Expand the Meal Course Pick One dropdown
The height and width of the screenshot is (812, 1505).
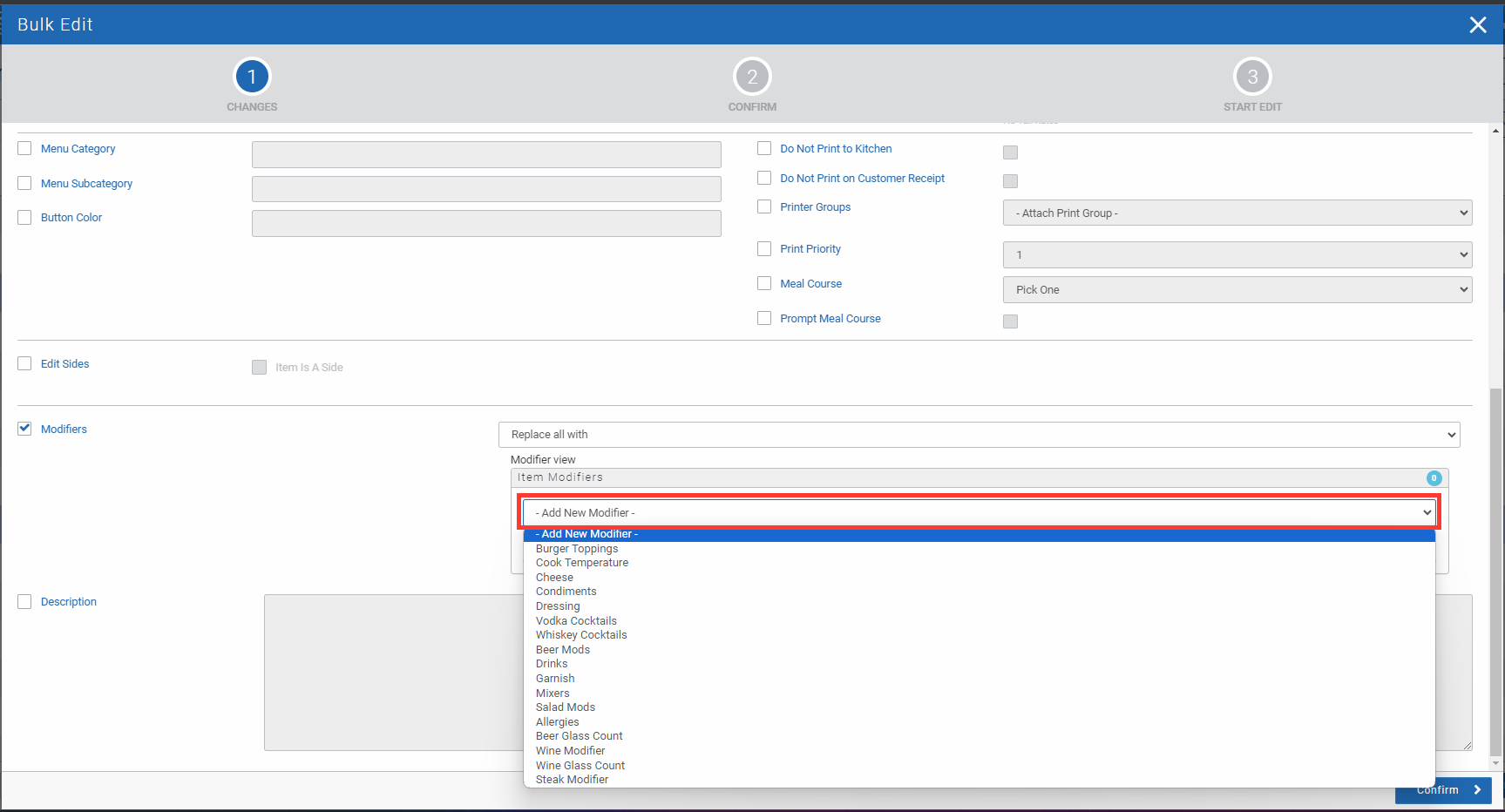(1237, 290)
